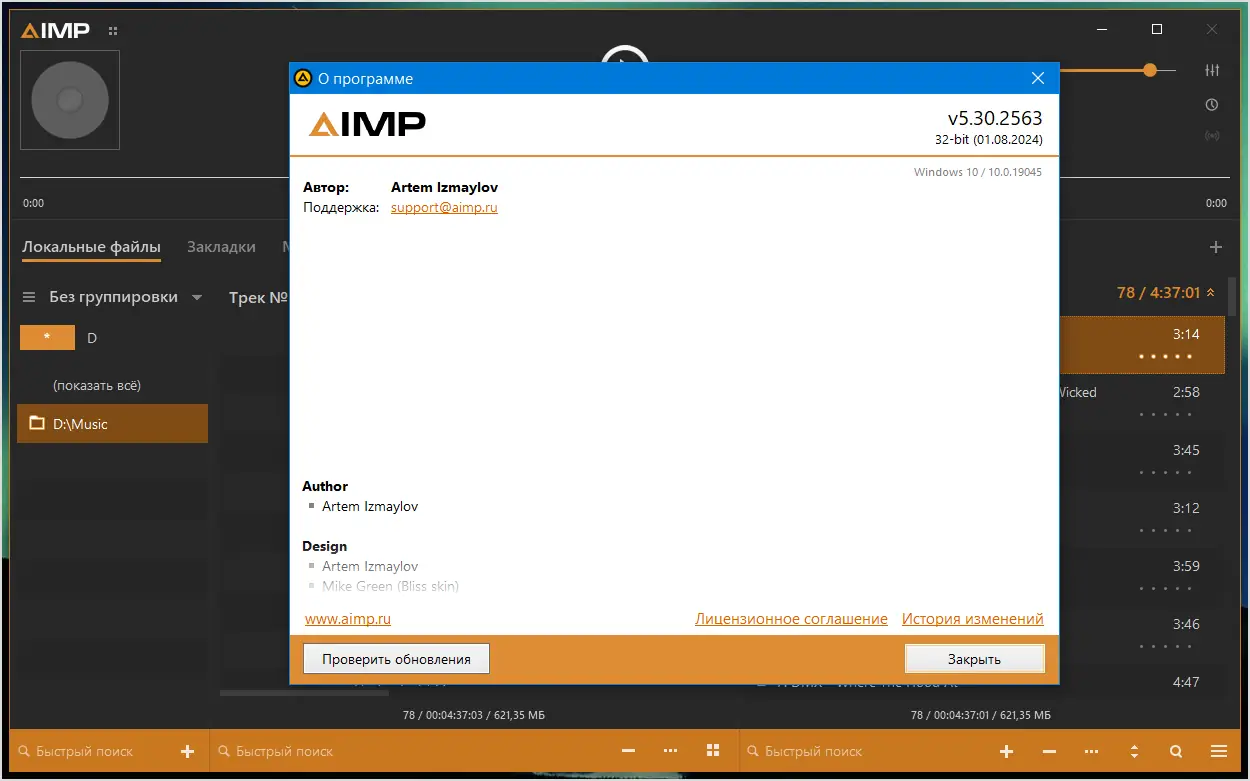Image resolution: width=1250 pixels, height=781 pixels.
Task: Select the playlist track lasting 3:59
Action: tap(1142, 577)
